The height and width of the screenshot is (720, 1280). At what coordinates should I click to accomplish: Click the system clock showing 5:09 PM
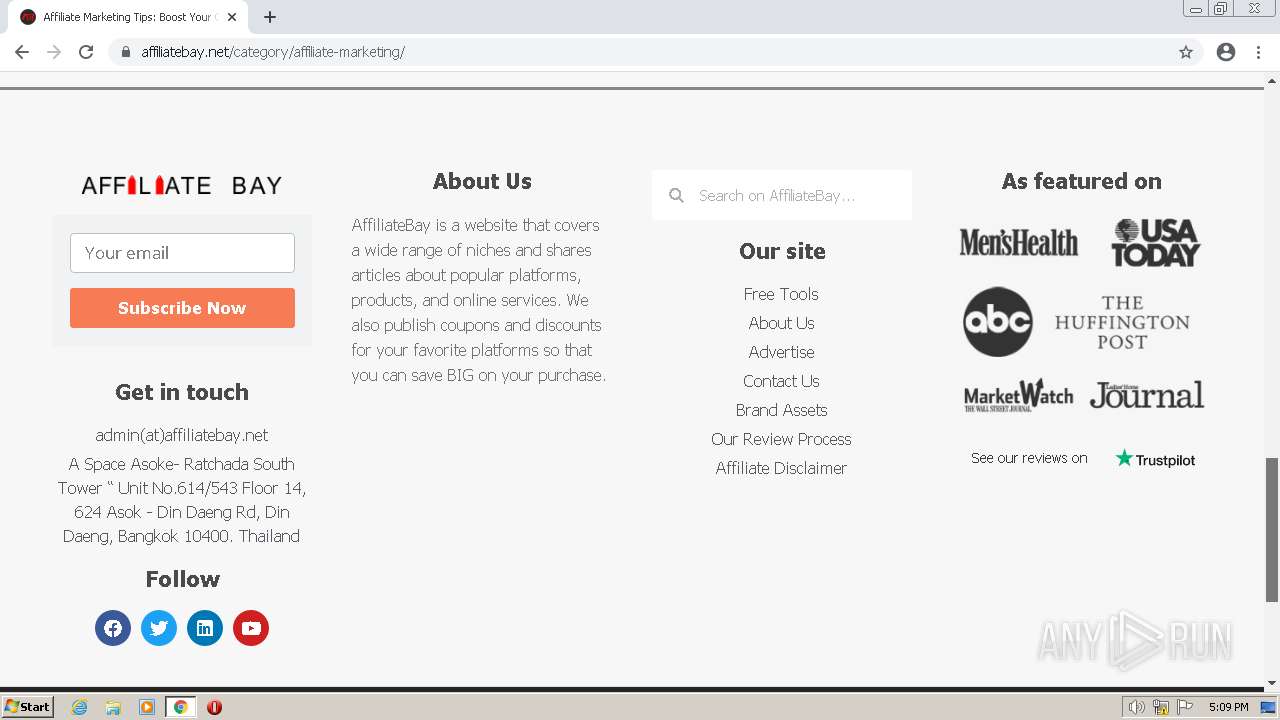1228,707
